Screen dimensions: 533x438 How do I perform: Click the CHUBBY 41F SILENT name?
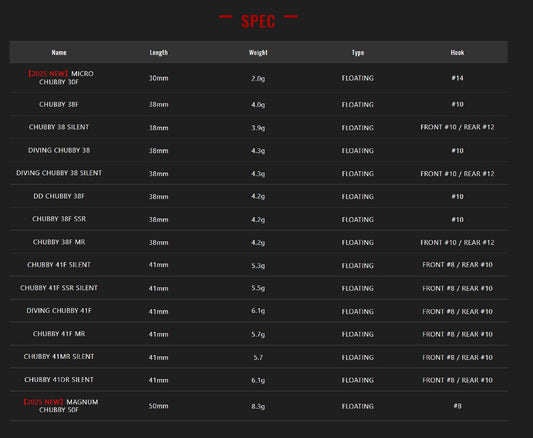click(59, 265)
